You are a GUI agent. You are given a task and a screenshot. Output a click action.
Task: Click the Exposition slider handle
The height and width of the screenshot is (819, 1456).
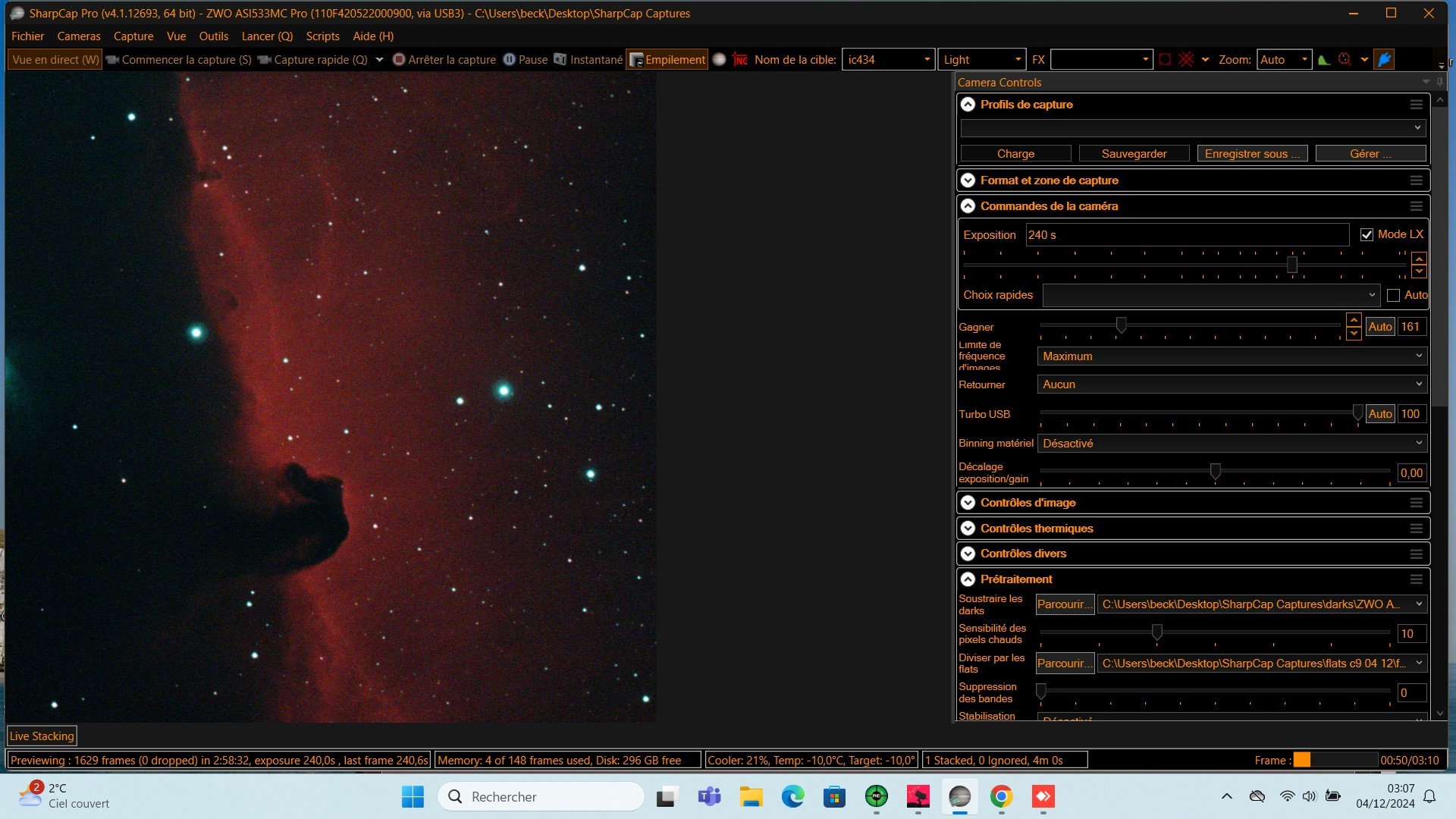point(1291,265)
